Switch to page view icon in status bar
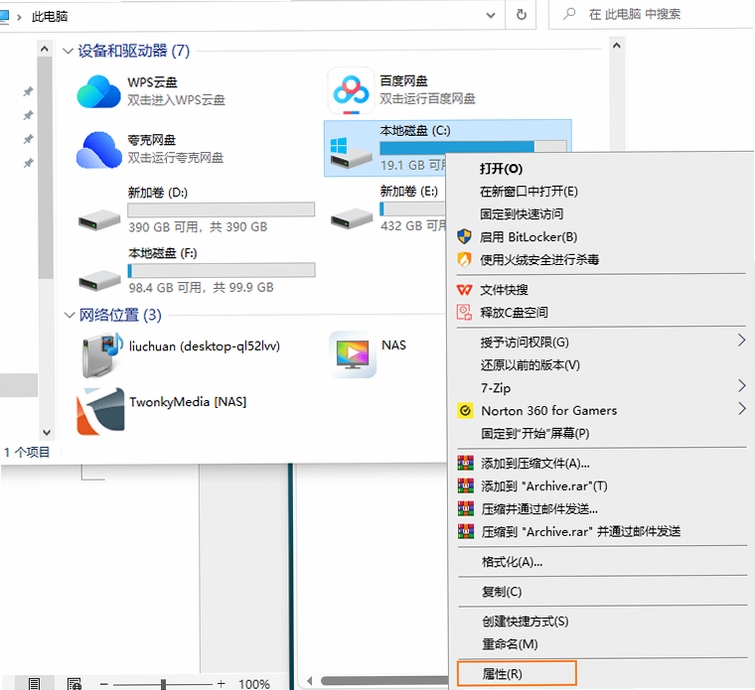755x690 pixels. coord(34,683)
